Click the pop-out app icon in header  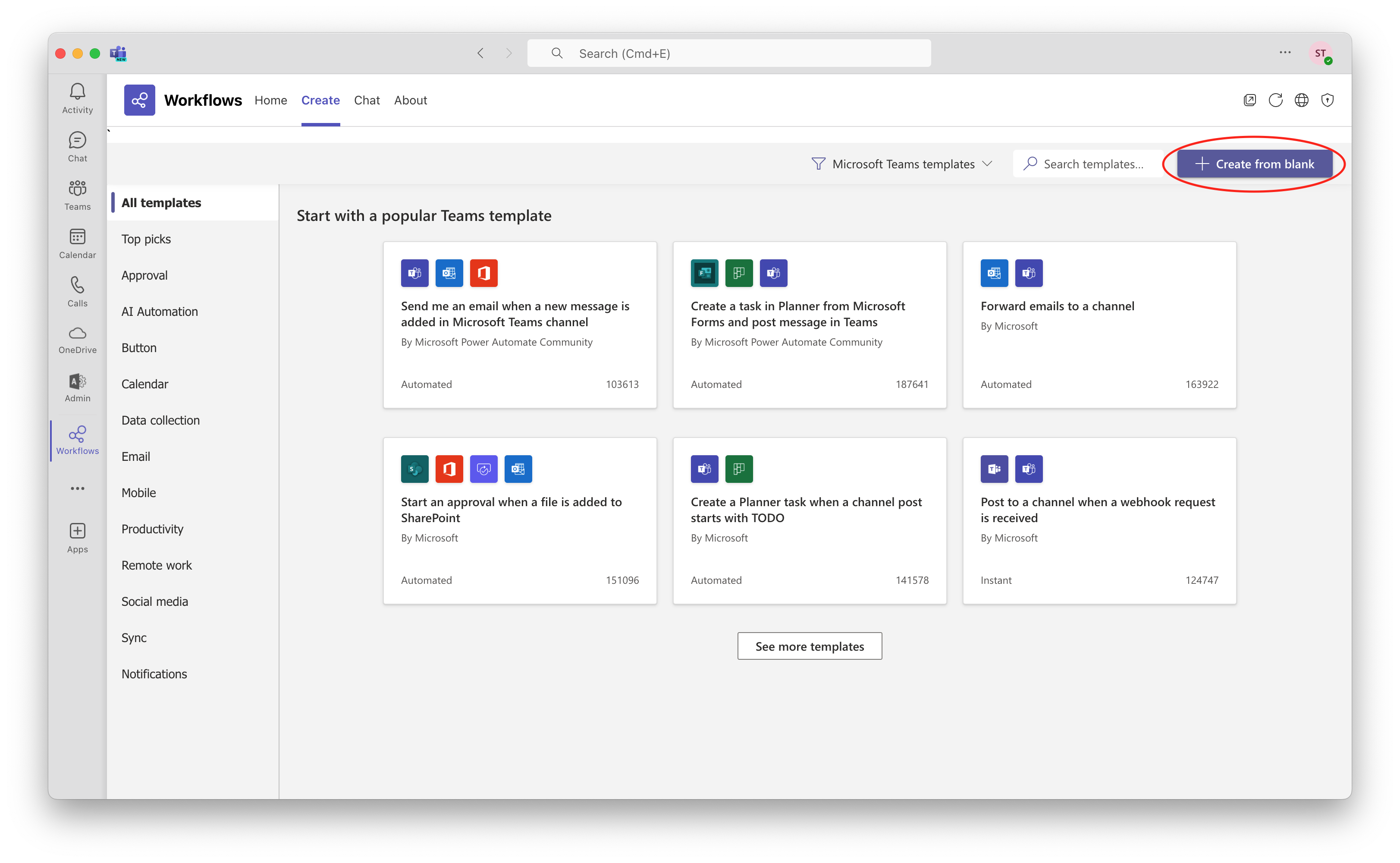[x=1249, y=101]
